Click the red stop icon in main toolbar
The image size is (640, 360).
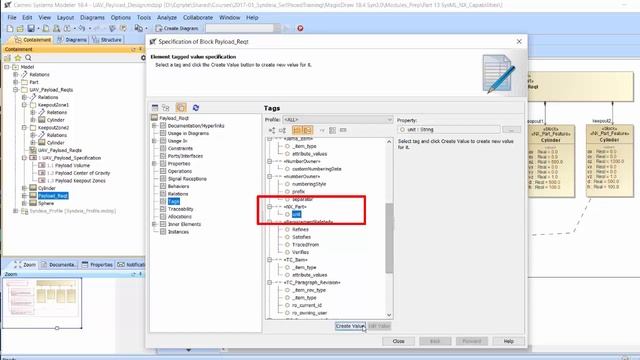pyautogui.click(x=300, y=28)
